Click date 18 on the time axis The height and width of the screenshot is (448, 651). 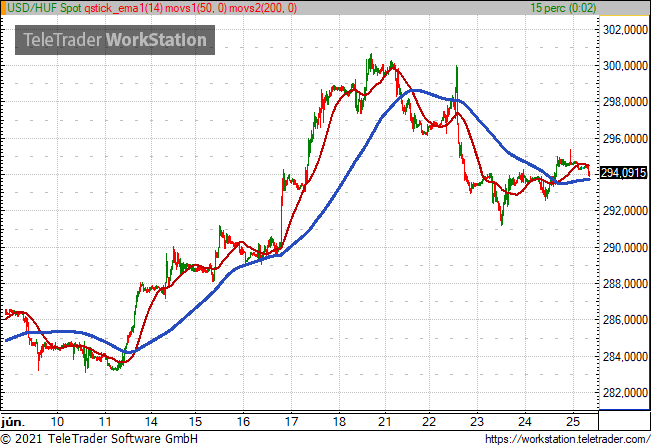[x=339, y=422]
